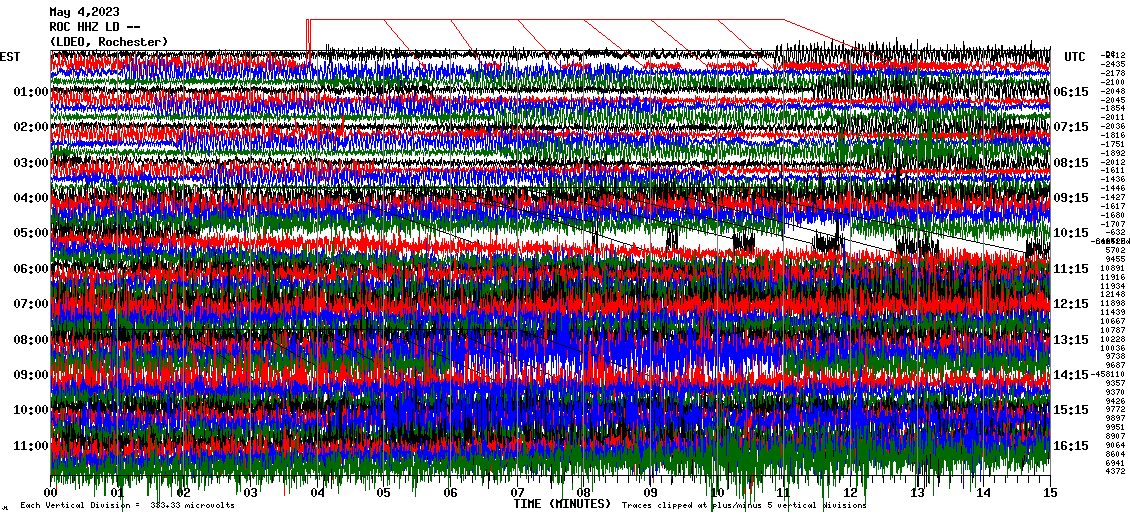Click the (LDEO, Rochester) location text
This screenshot has height=519, width=1130.
[x=109, y=42]
